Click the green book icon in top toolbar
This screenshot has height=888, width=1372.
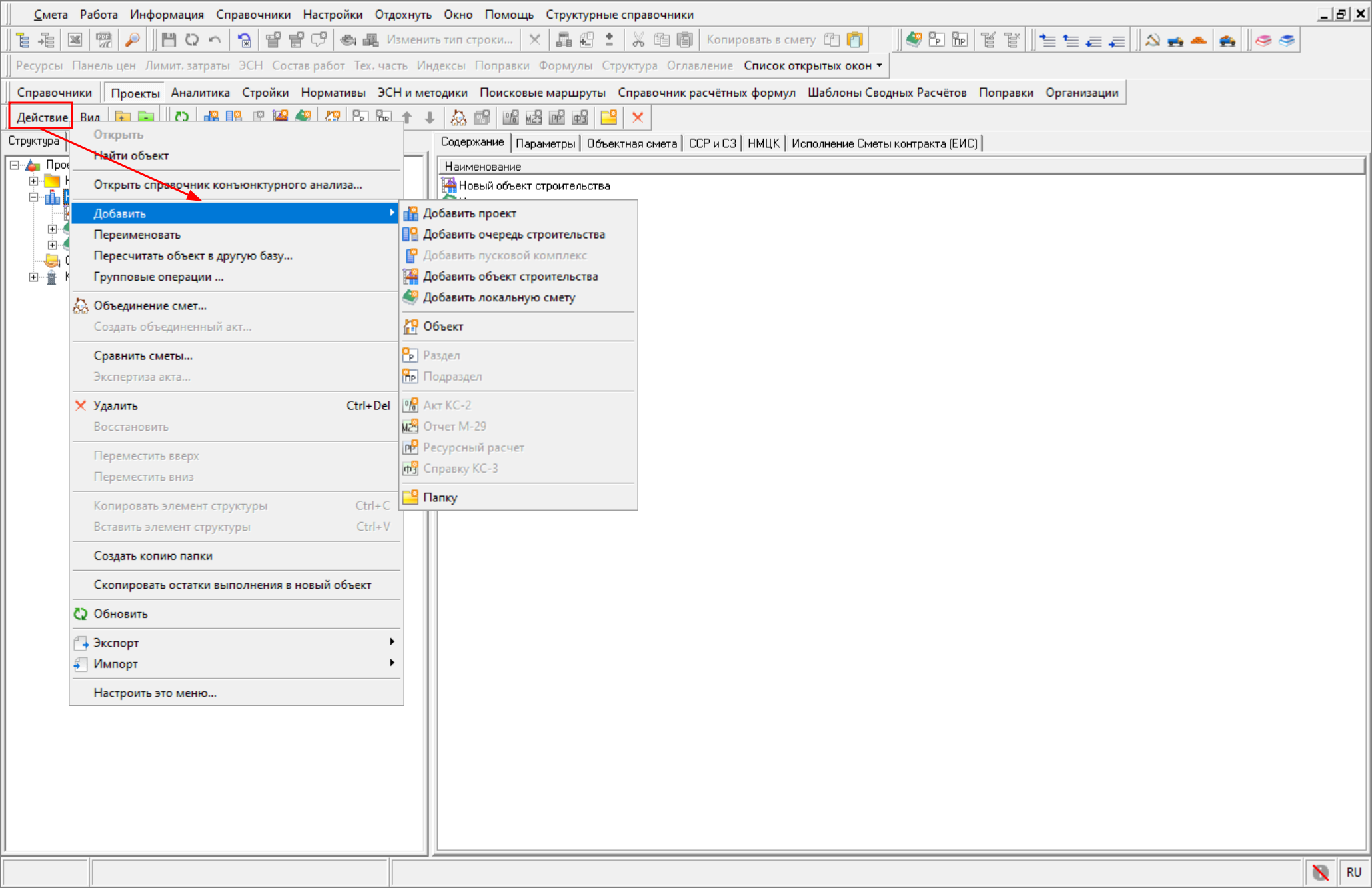click(914, 40)
